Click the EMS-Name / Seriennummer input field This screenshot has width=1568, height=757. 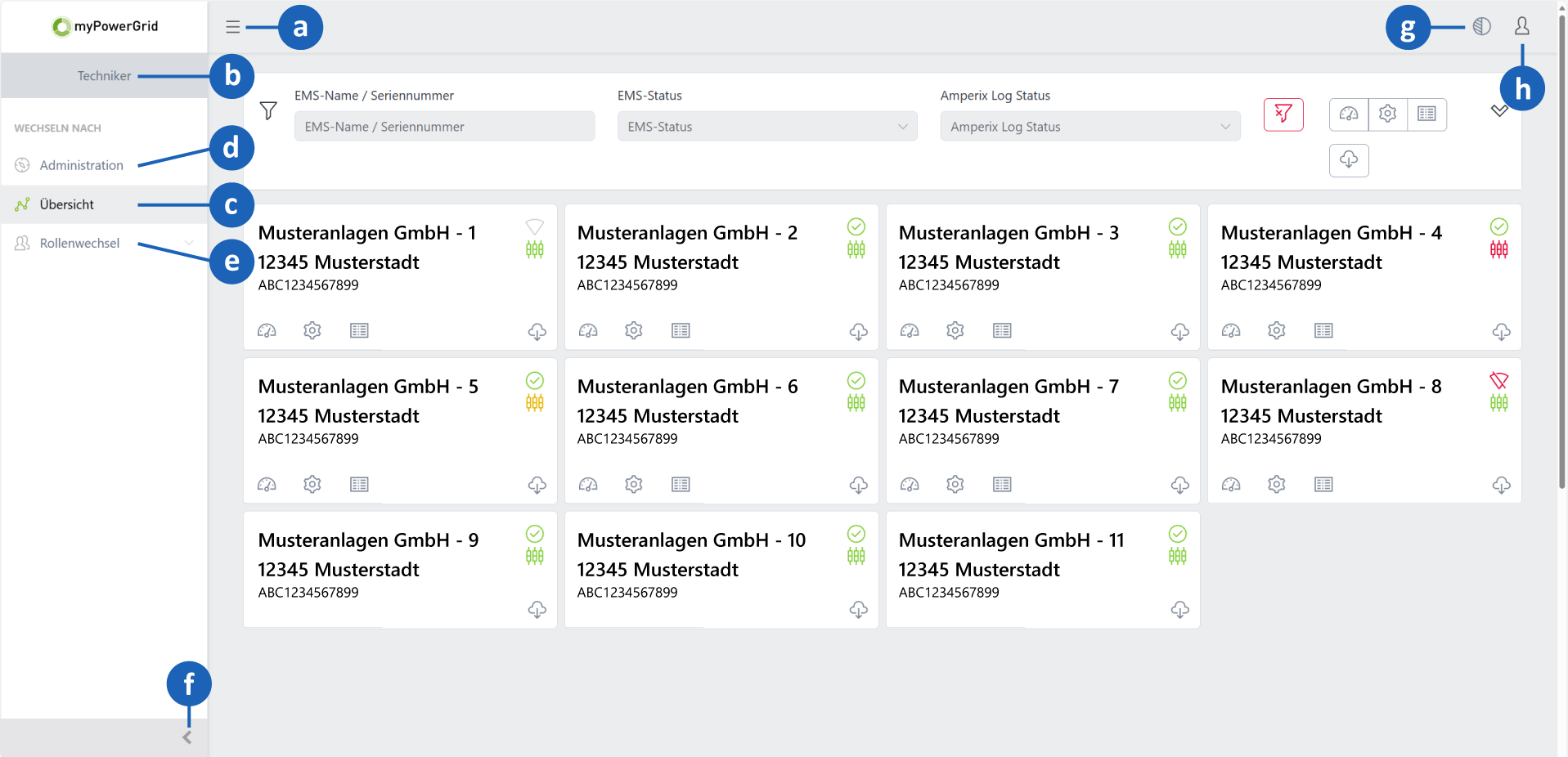[444, 127]
